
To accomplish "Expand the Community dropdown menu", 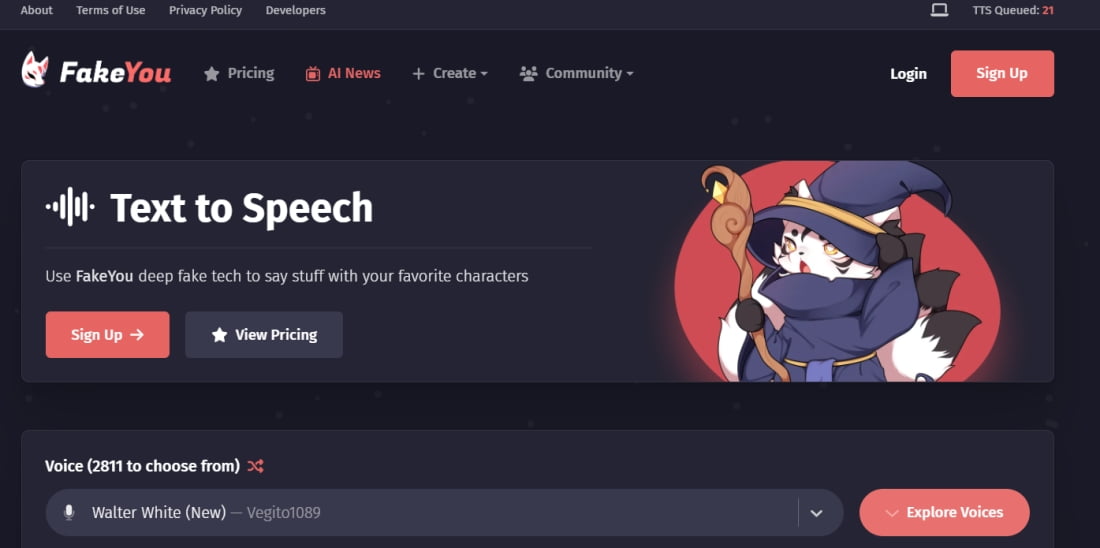I will pos(577,74).
